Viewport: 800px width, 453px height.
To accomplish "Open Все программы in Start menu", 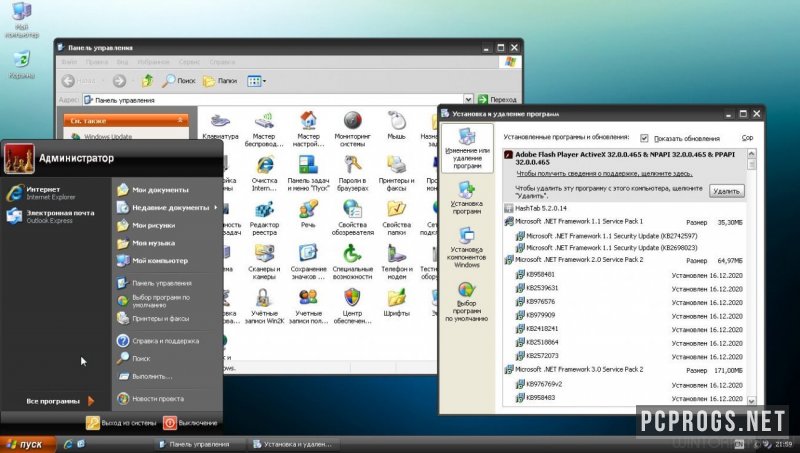I will (x=60, y=401).
